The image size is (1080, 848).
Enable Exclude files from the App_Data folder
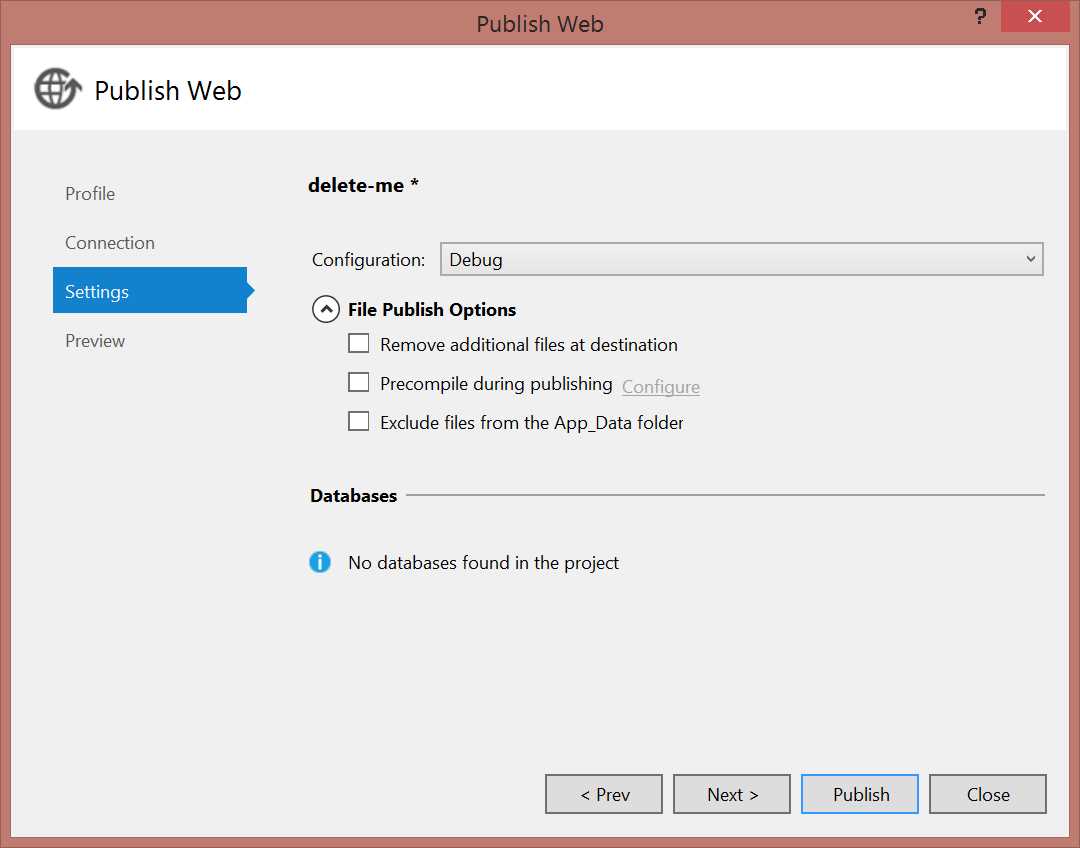(358, 420)
